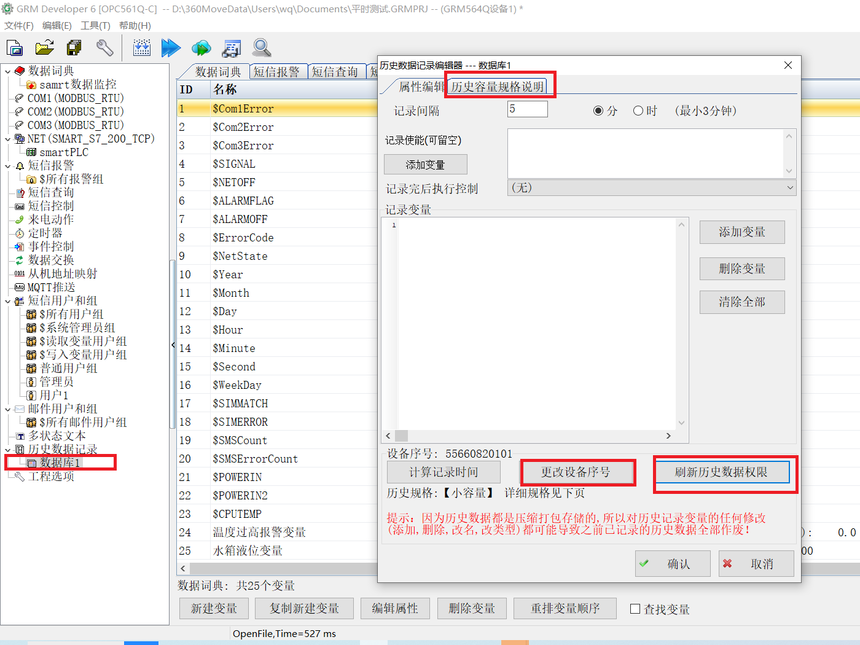Screen dimensions: 860x645
Task: Open settings with the wrench toolbar icon
Action: tap(104, 47)
